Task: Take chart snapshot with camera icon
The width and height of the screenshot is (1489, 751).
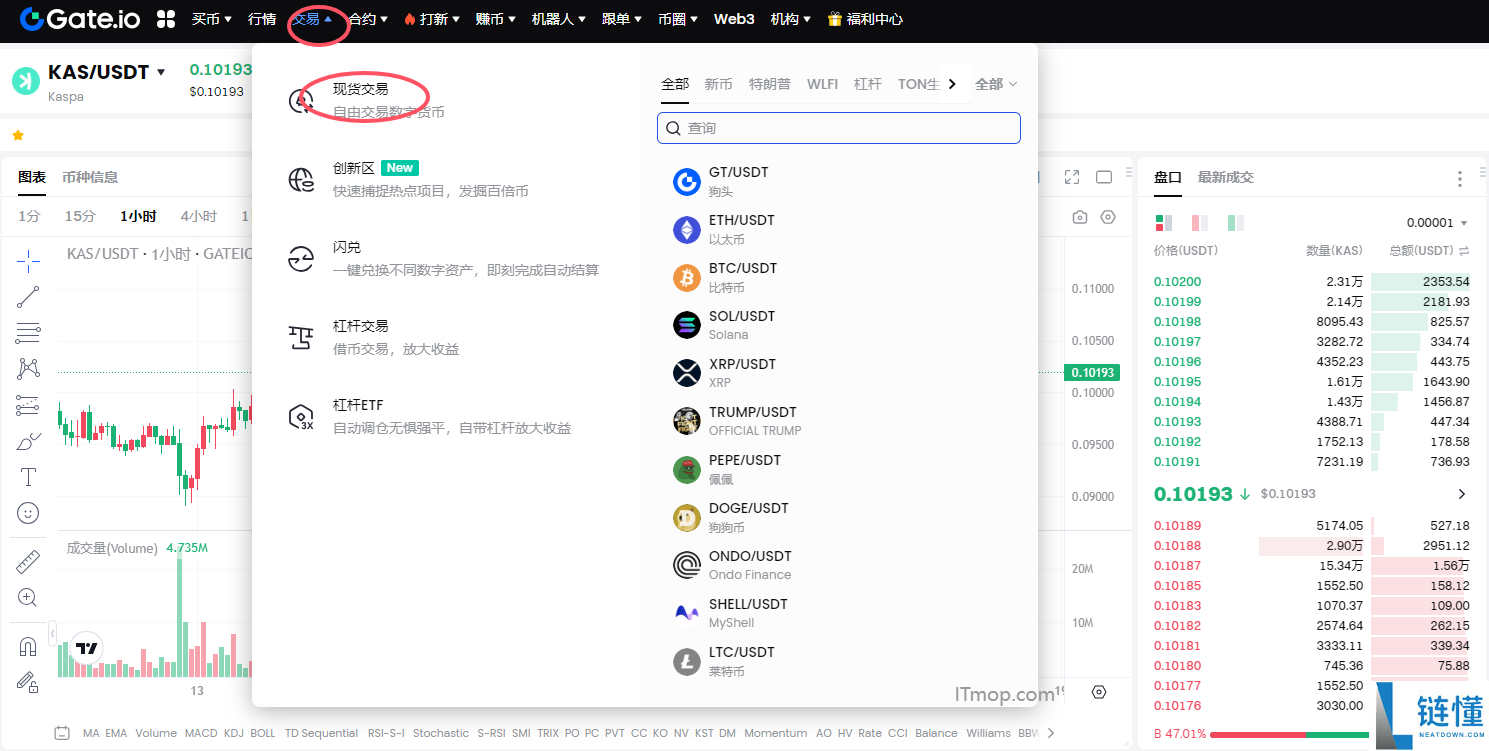Action: click(1079, 217)
